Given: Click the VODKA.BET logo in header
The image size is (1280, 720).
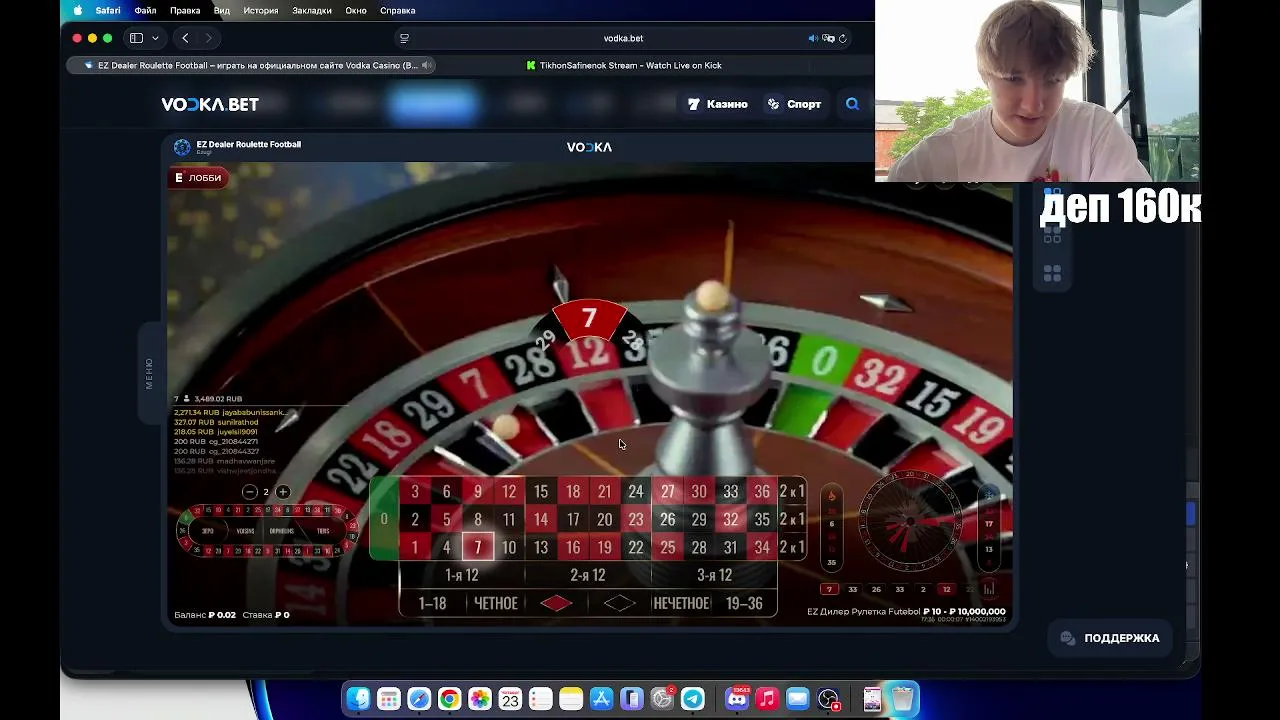Looking at the screenshot, I should (x=210, y=104).
